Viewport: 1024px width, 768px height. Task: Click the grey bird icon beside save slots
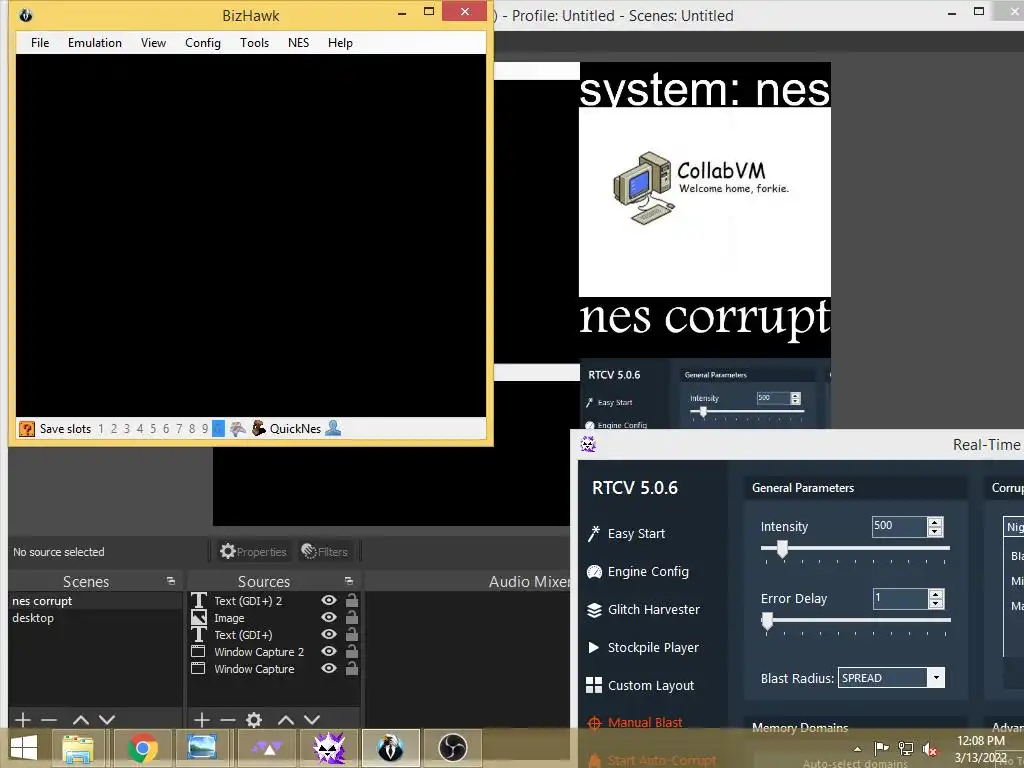[238, 428]
